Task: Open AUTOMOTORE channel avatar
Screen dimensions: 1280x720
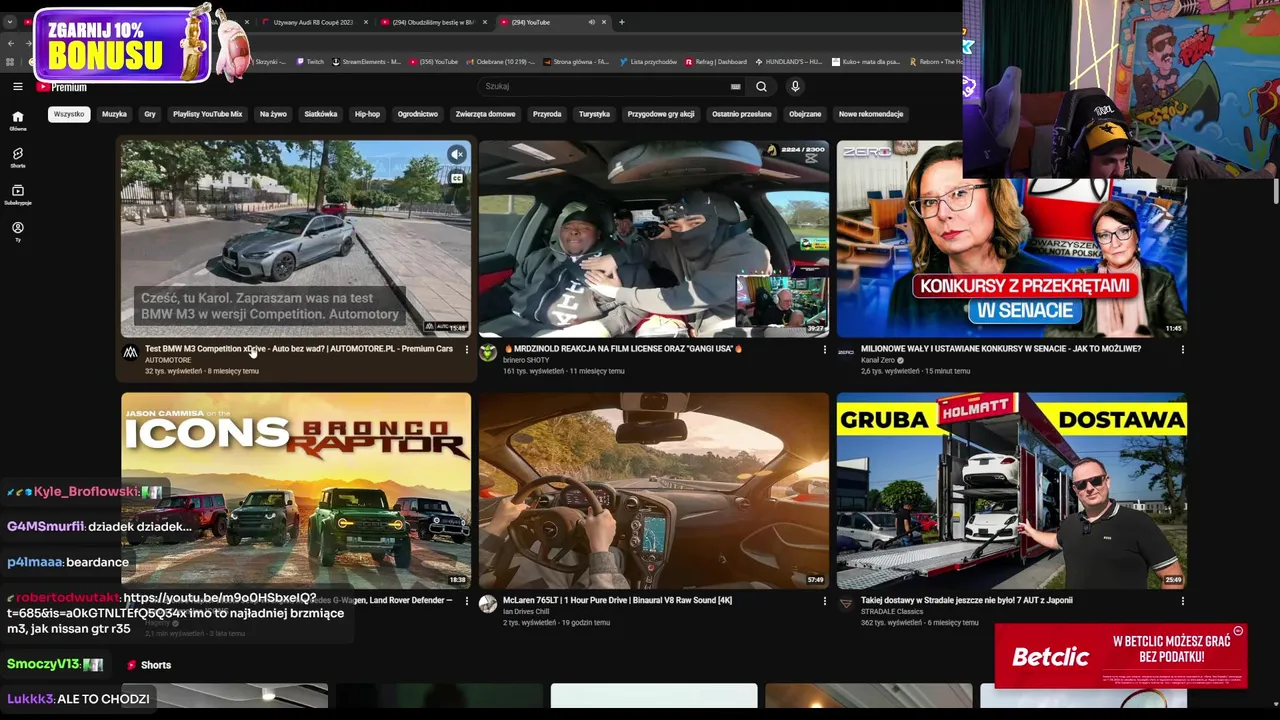Action: pos(130,353)
